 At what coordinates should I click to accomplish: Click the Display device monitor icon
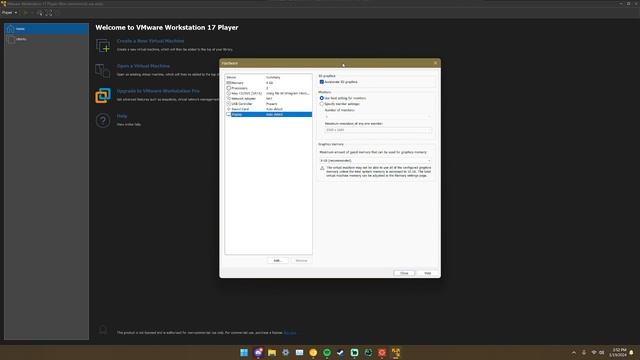229,115
